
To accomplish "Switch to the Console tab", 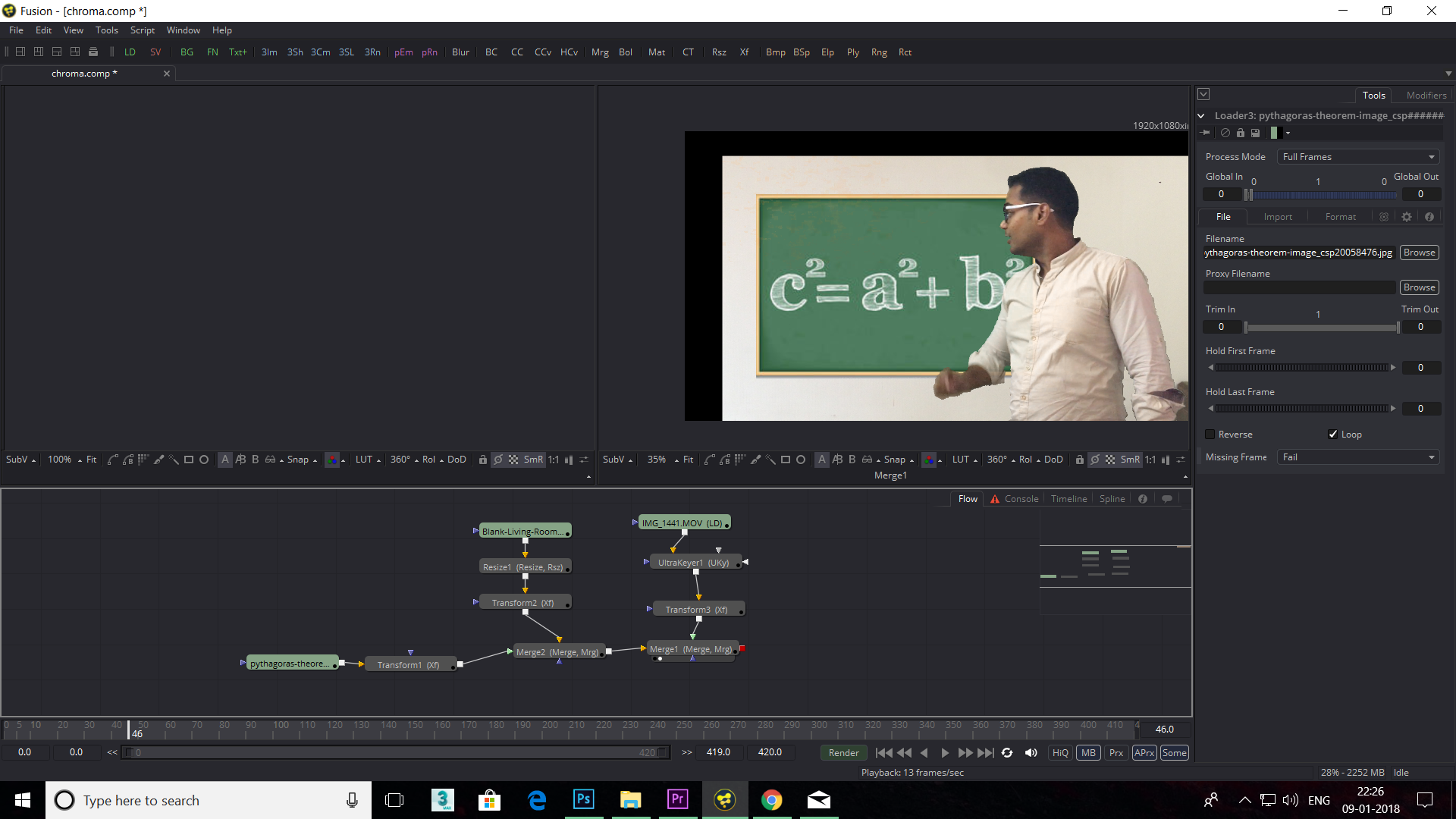I will (1021, 499).
